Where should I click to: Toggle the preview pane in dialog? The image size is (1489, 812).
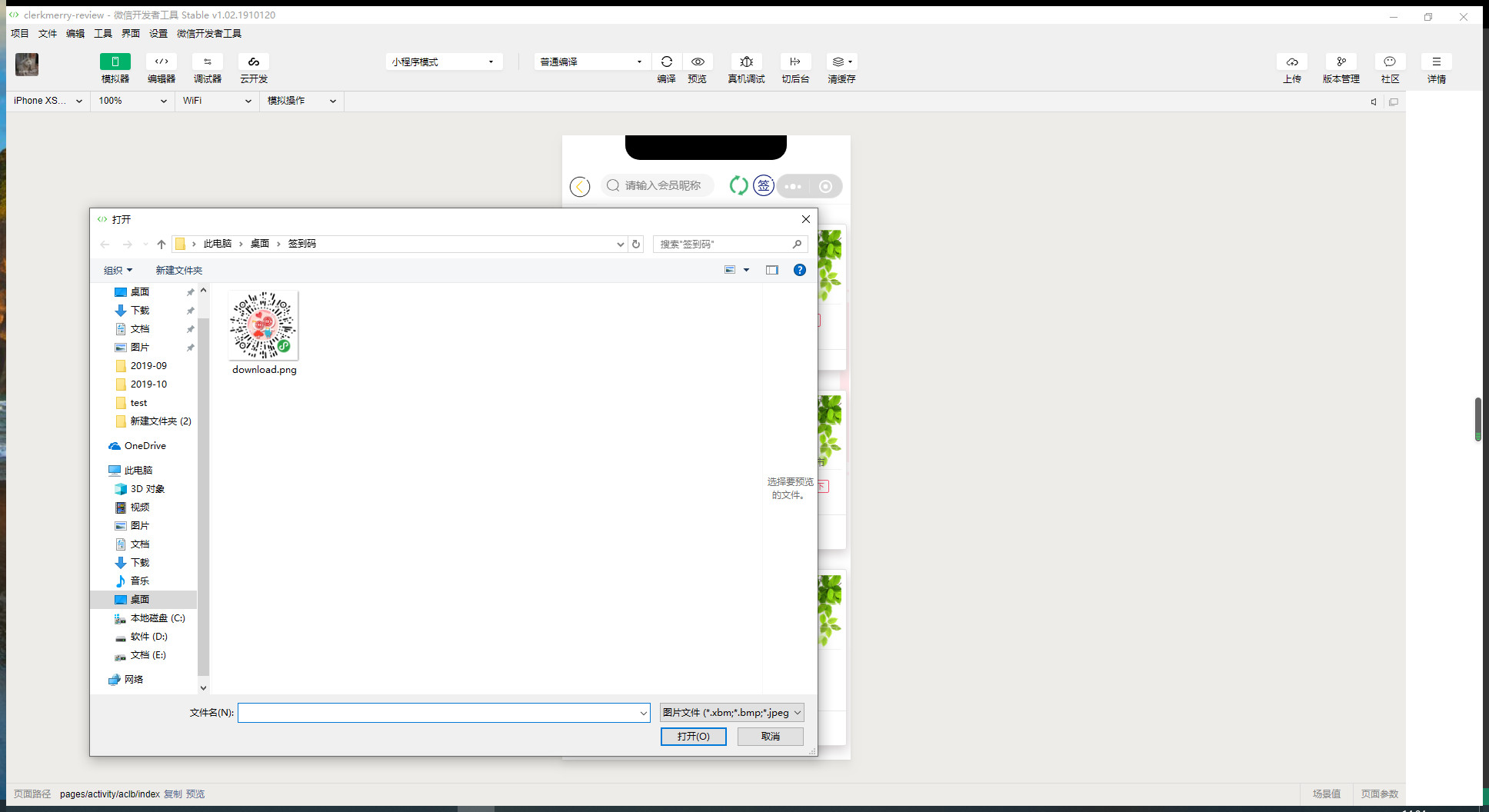pos(772,270)
